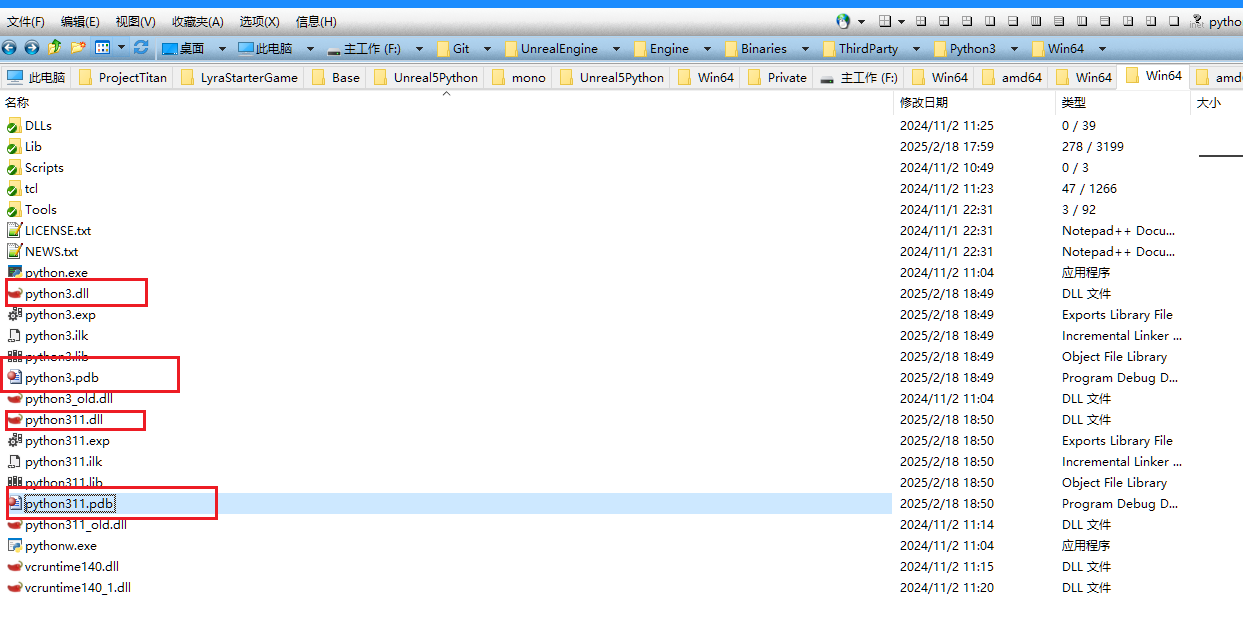Click the globe internet icon
The image size is (1243, 619).
pyautogui.click(x=842, y=21)
